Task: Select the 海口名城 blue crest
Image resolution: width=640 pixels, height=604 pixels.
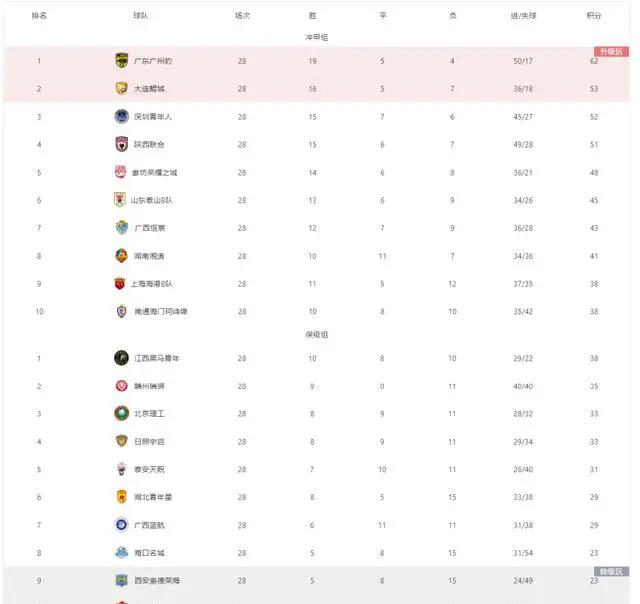Action: (x=121, y=552)
